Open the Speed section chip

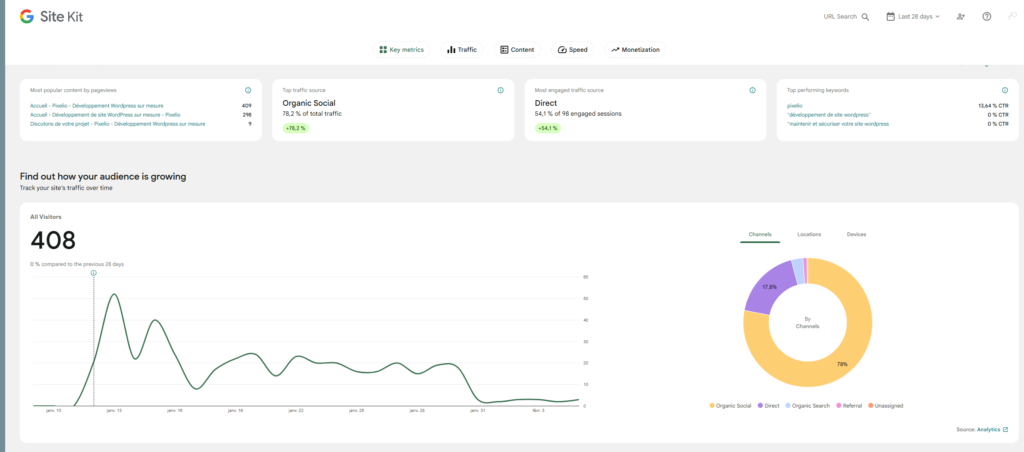573,50
